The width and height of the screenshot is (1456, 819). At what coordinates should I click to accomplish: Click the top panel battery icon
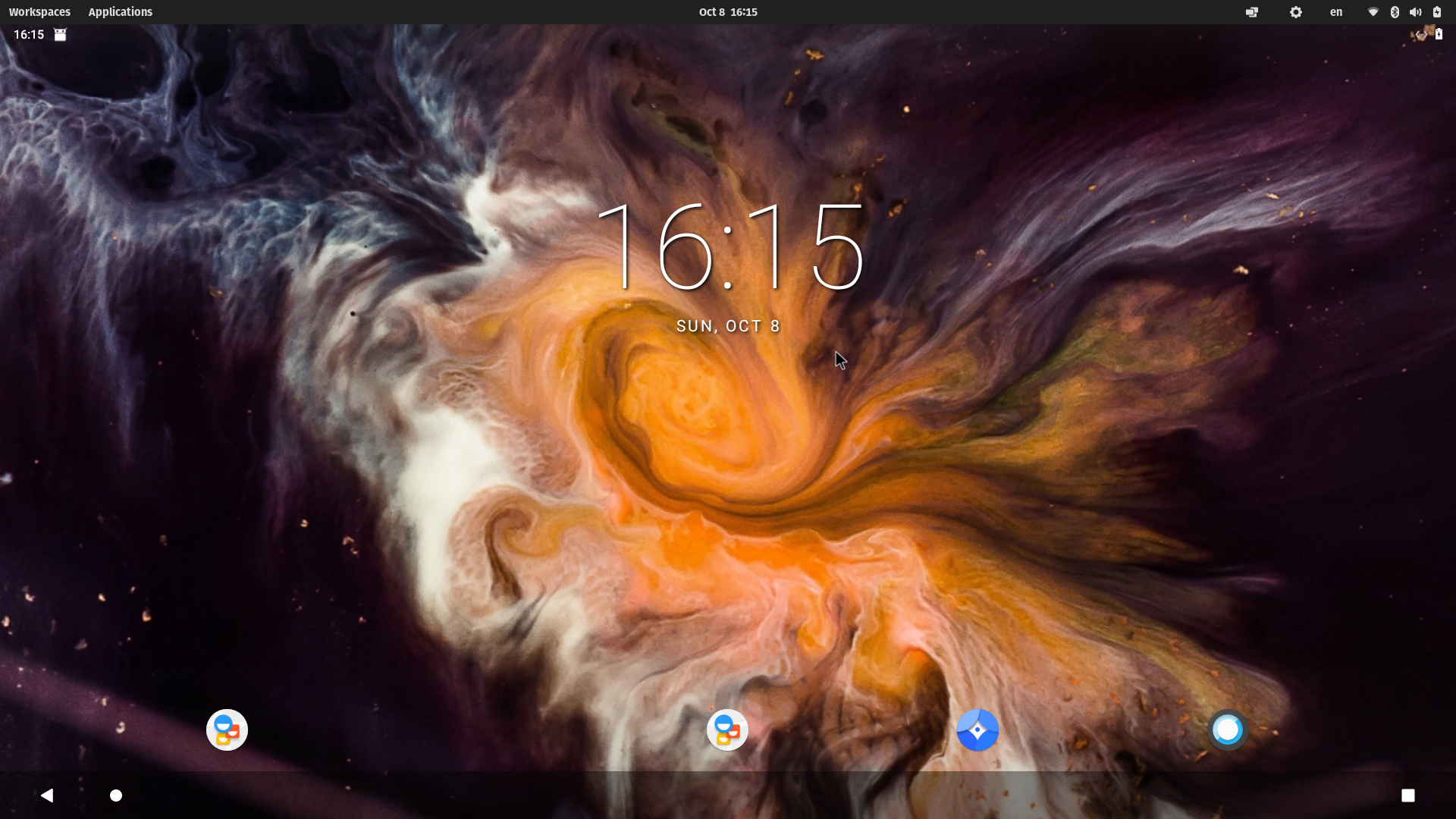(x=1437, y=12)
